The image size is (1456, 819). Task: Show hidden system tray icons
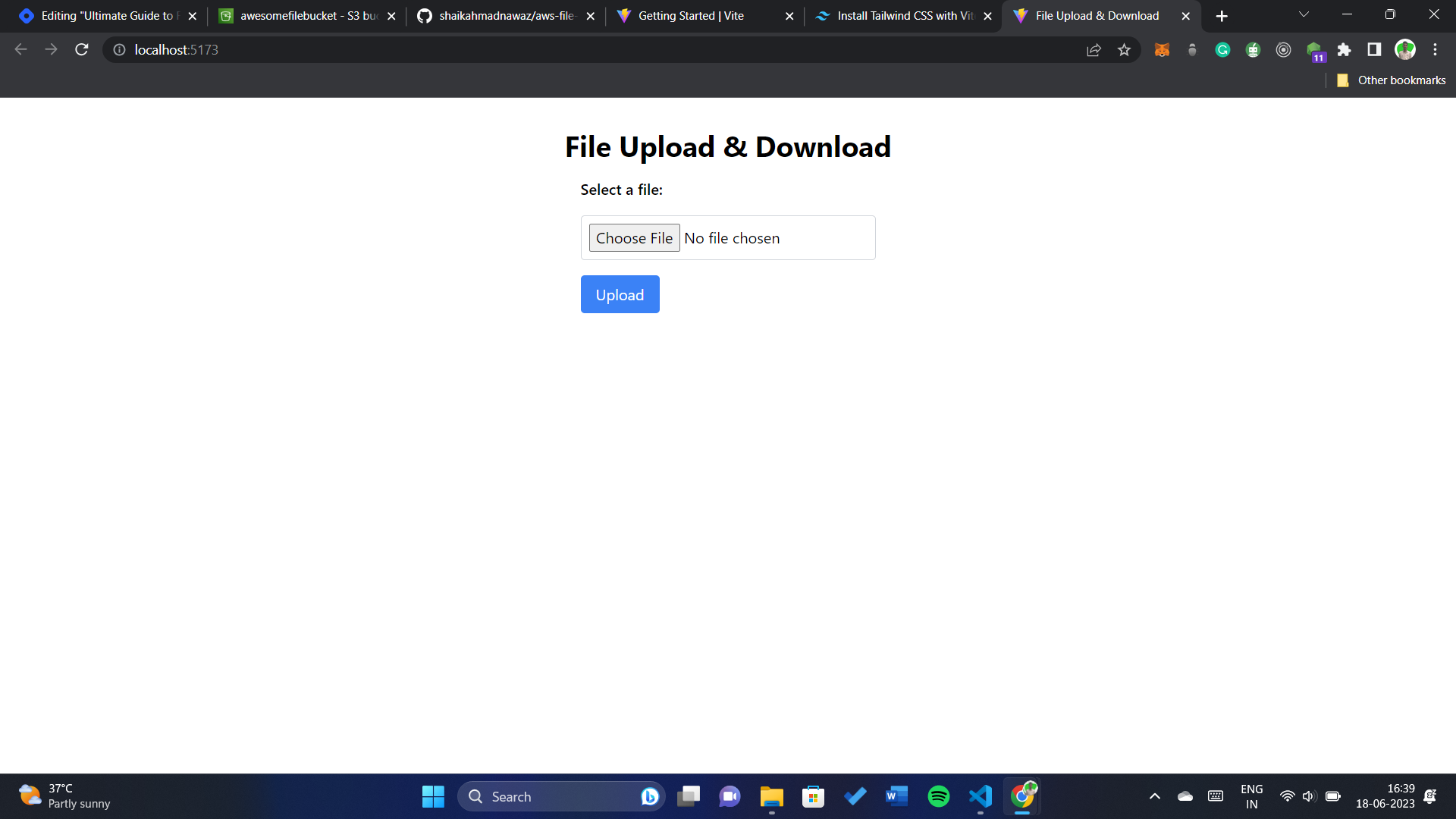point(1154,796)
